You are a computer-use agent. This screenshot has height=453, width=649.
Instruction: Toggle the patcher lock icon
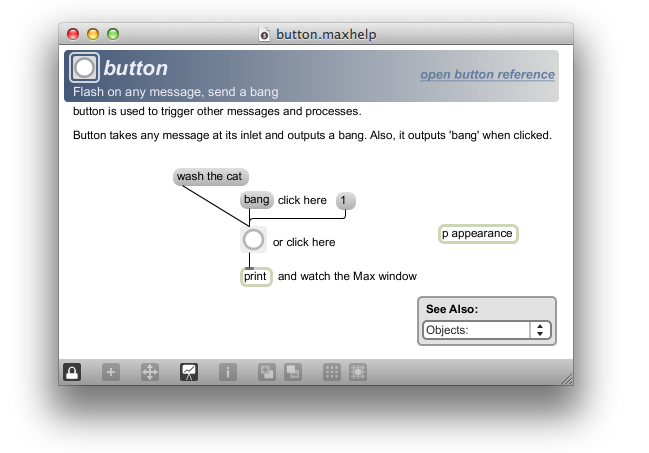click(x=72, y=372)
